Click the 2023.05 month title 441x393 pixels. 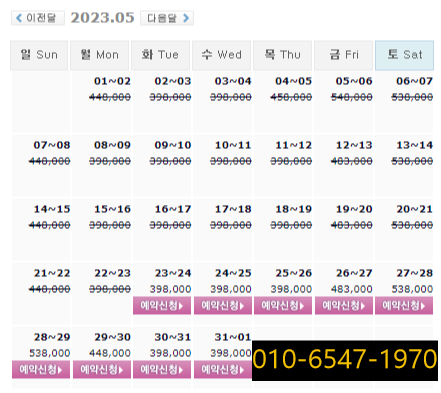click(x=103, y=18)
